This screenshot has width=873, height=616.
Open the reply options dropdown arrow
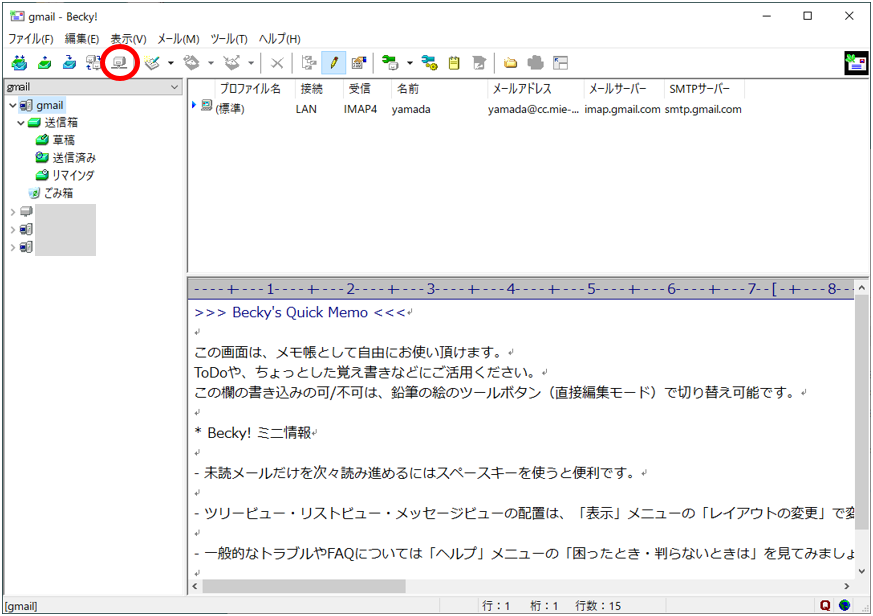pyautogui.click(x=210, y=63)
